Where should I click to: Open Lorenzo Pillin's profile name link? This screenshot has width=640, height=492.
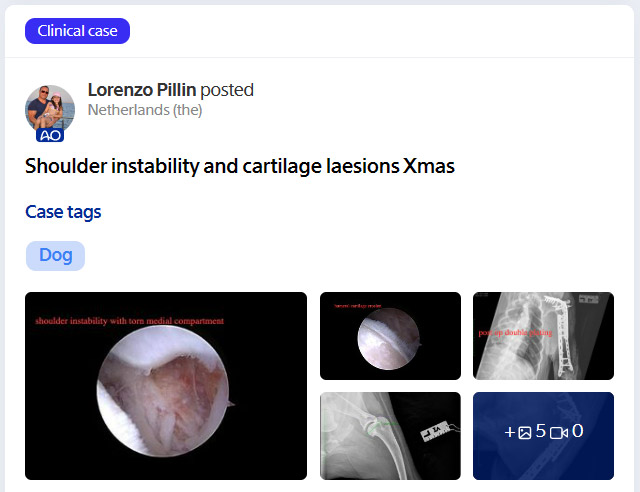tap(141, 90)
